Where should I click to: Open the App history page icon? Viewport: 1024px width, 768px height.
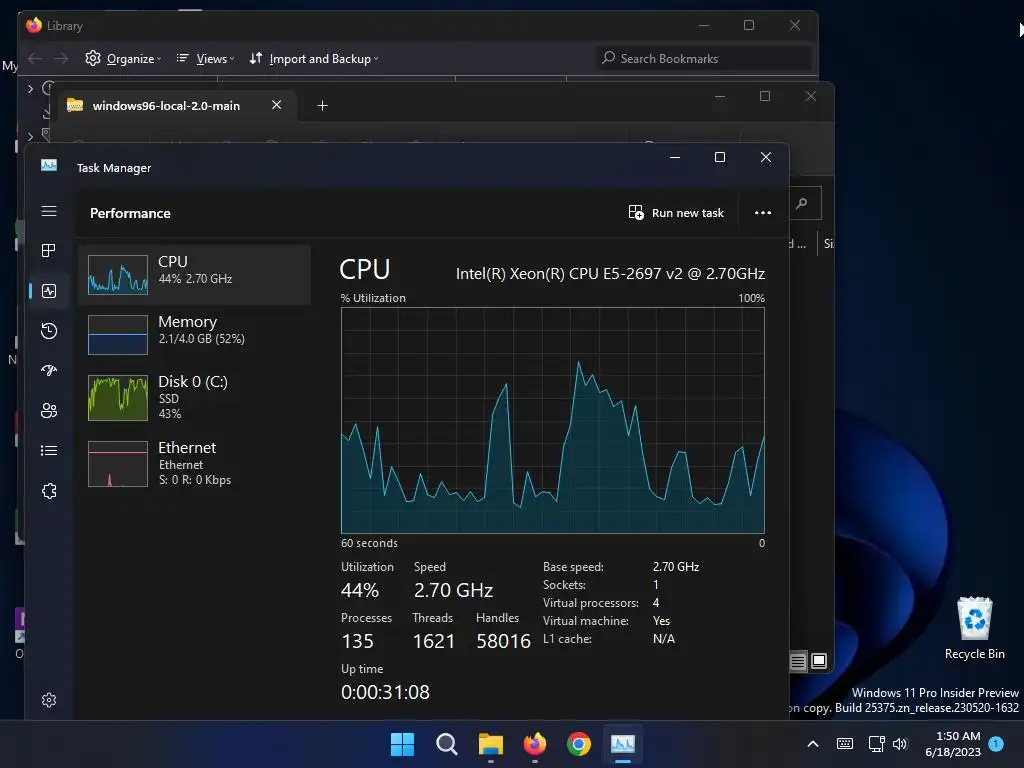click(x=49, y=331)
